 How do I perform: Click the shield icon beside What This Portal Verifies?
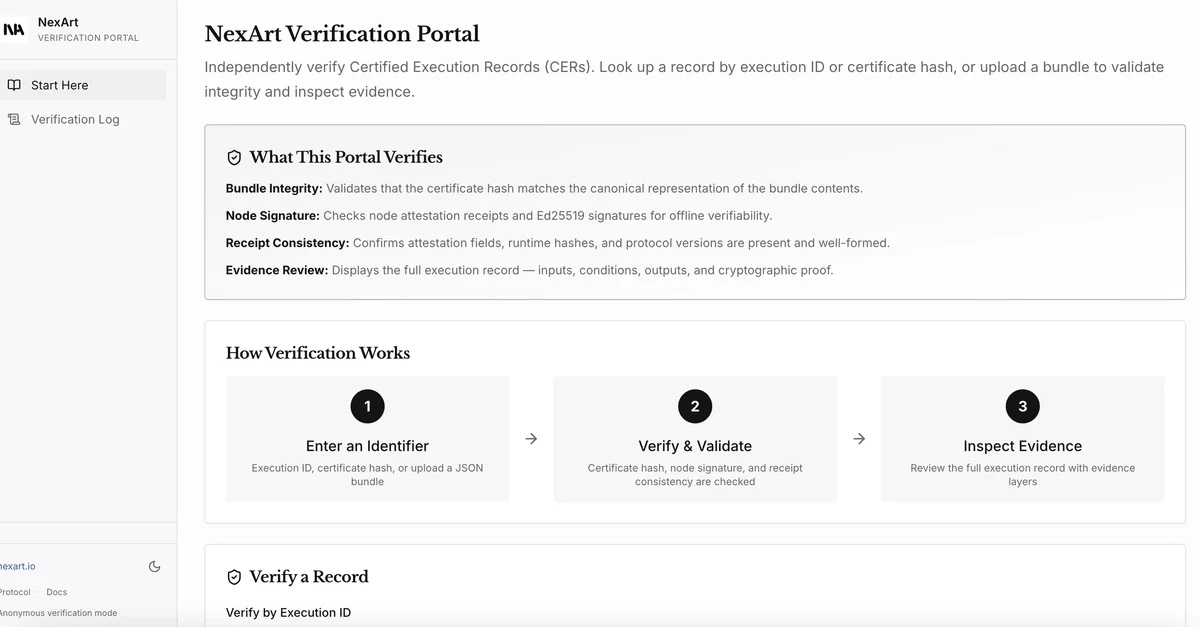[235, 157]
